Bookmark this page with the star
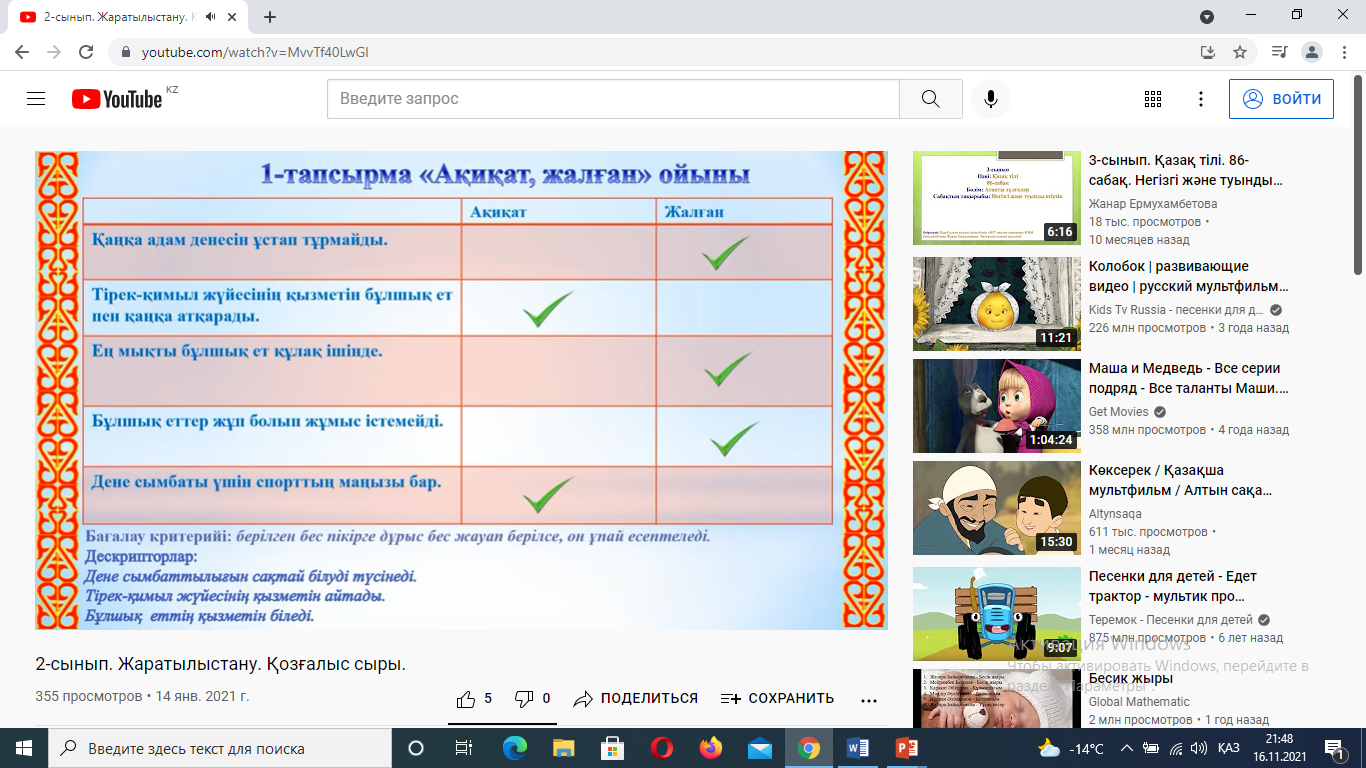The image size is (1366, 768). [1240, 52]
